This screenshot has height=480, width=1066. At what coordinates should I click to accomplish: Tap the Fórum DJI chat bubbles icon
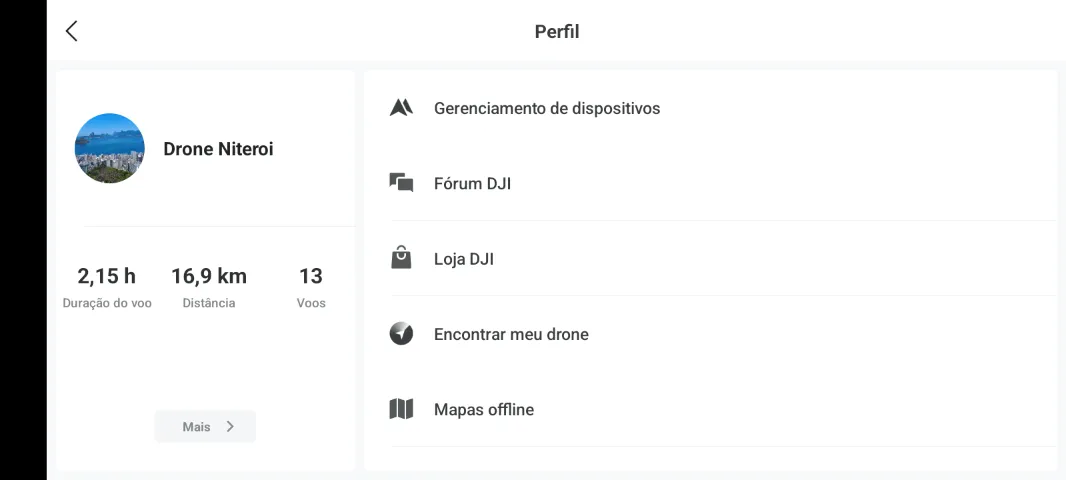coord(401,183)
